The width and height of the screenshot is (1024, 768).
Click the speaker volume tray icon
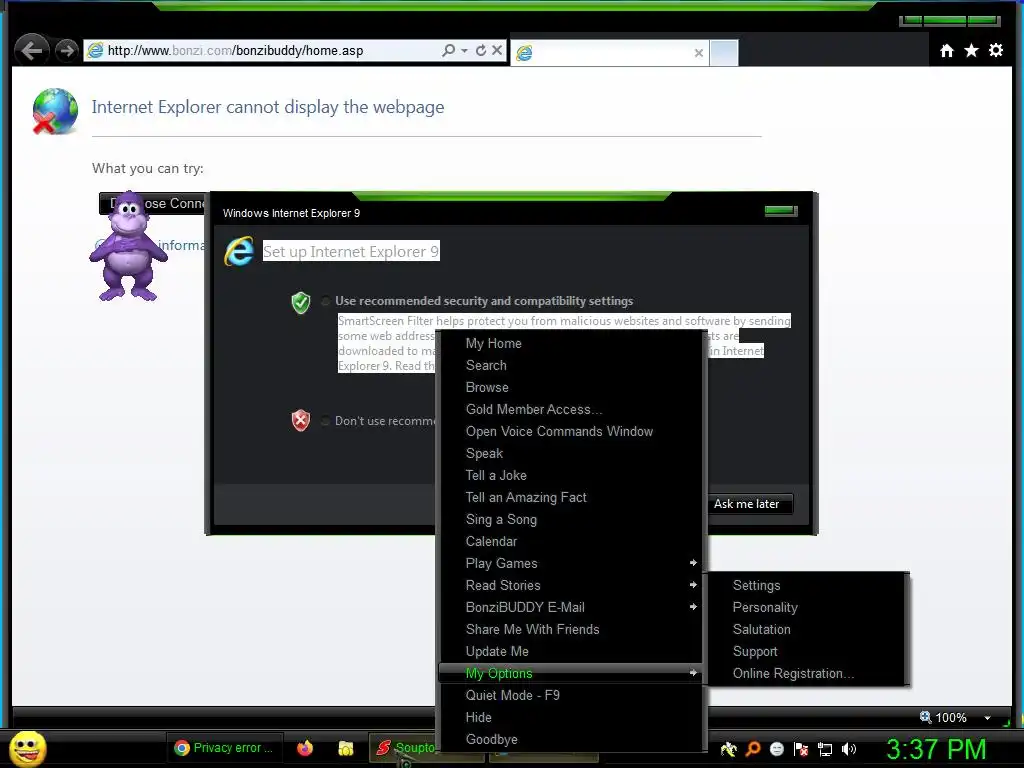[x=848, y=749]
